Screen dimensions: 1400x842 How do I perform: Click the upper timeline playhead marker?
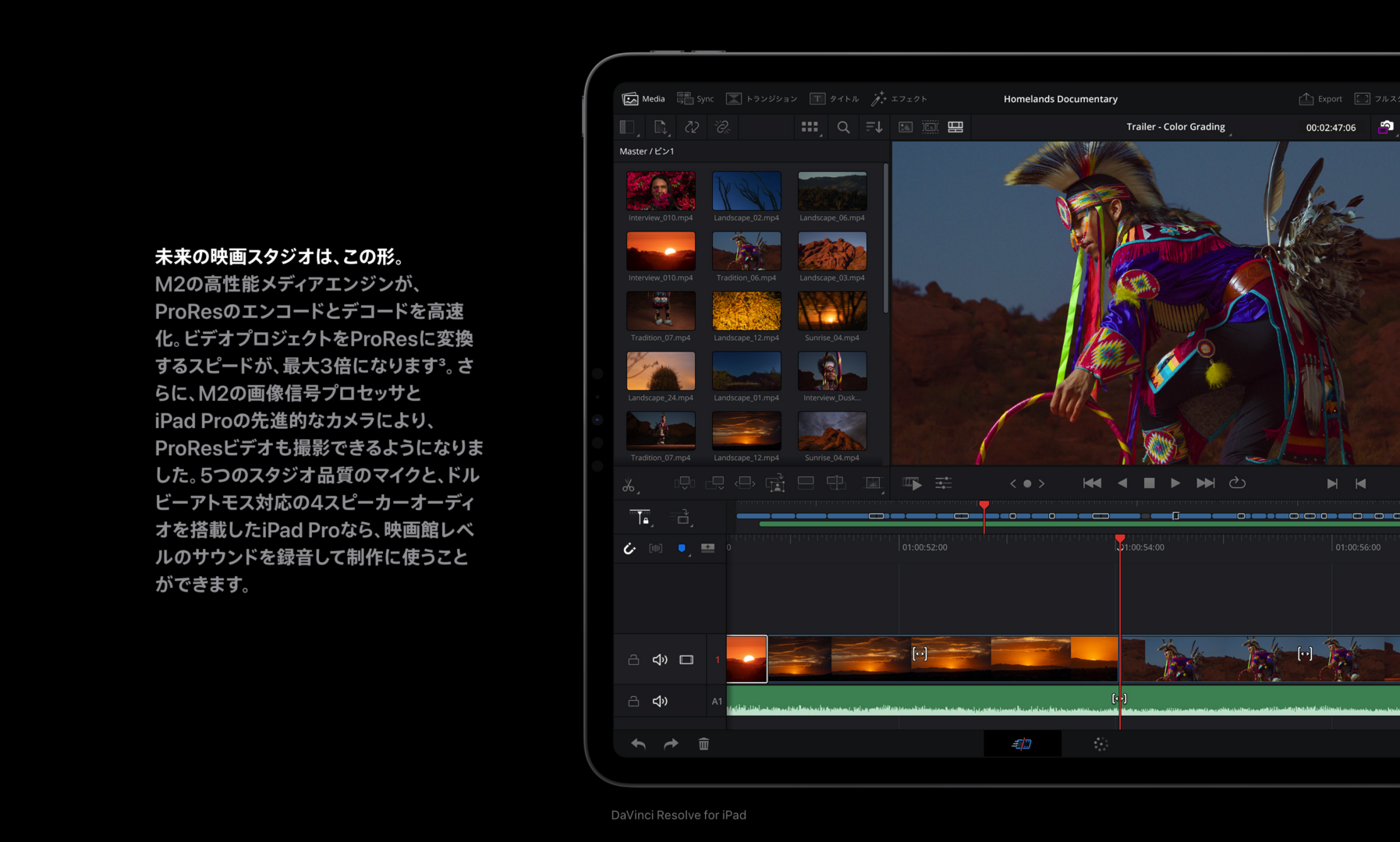984,506
